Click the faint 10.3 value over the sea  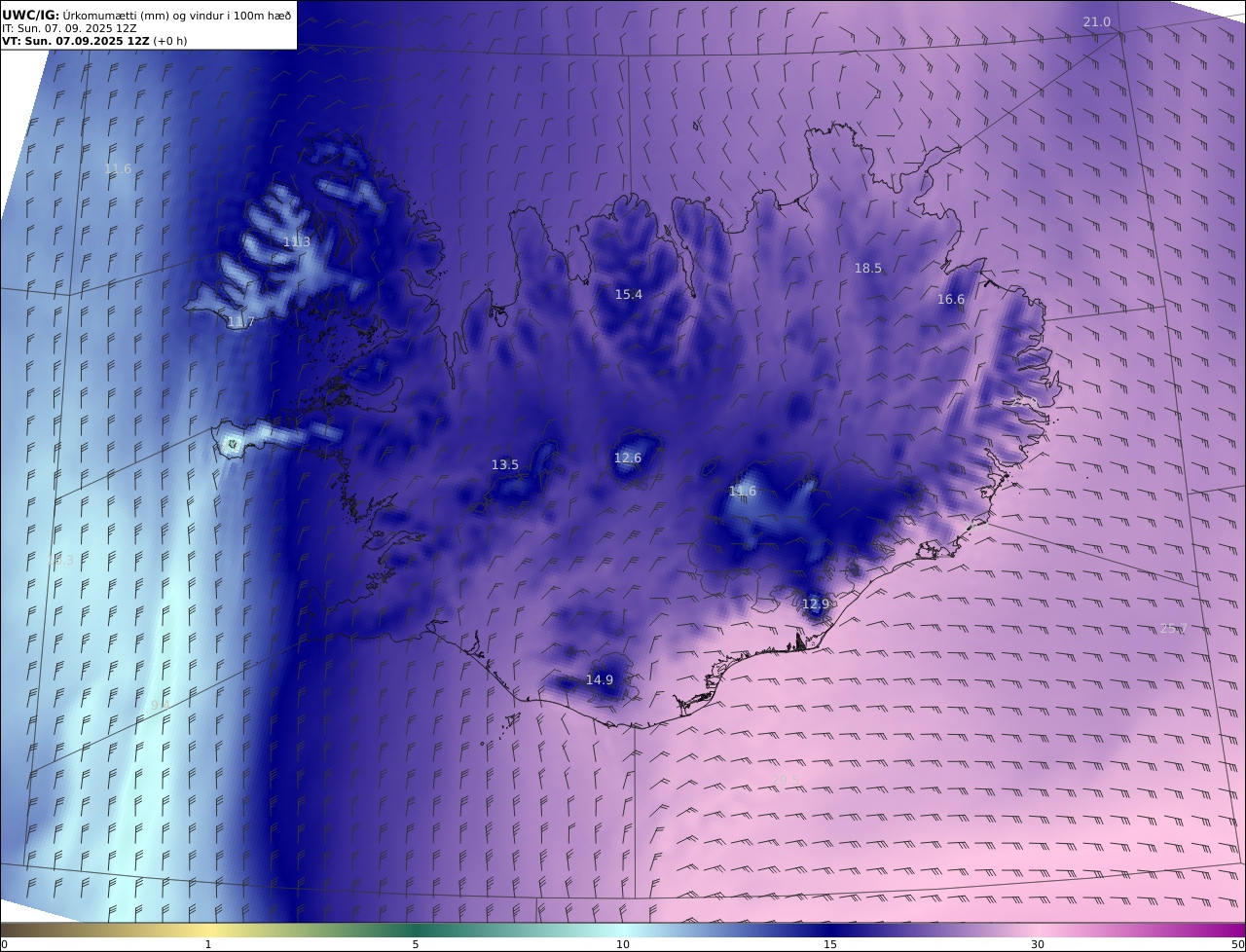(x=60, y=561)
